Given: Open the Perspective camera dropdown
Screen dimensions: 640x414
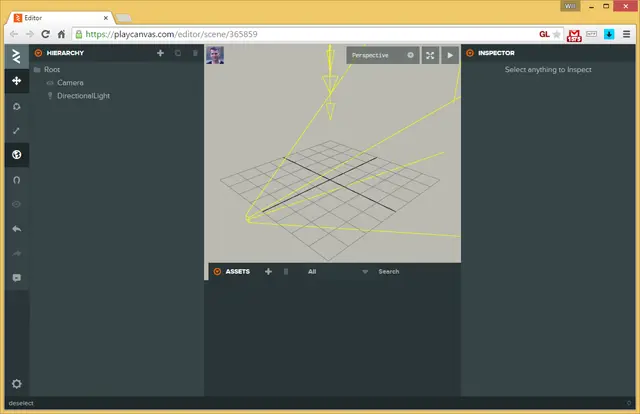Looking at the screenshot, I should tap(383, 55).
